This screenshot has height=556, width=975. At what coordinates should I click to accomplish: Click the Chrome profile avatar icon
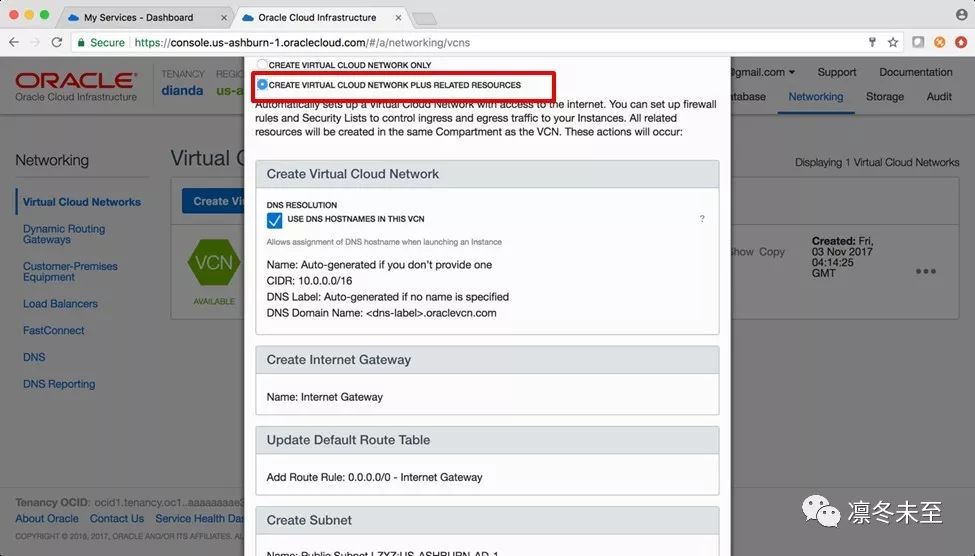(961, 15)
